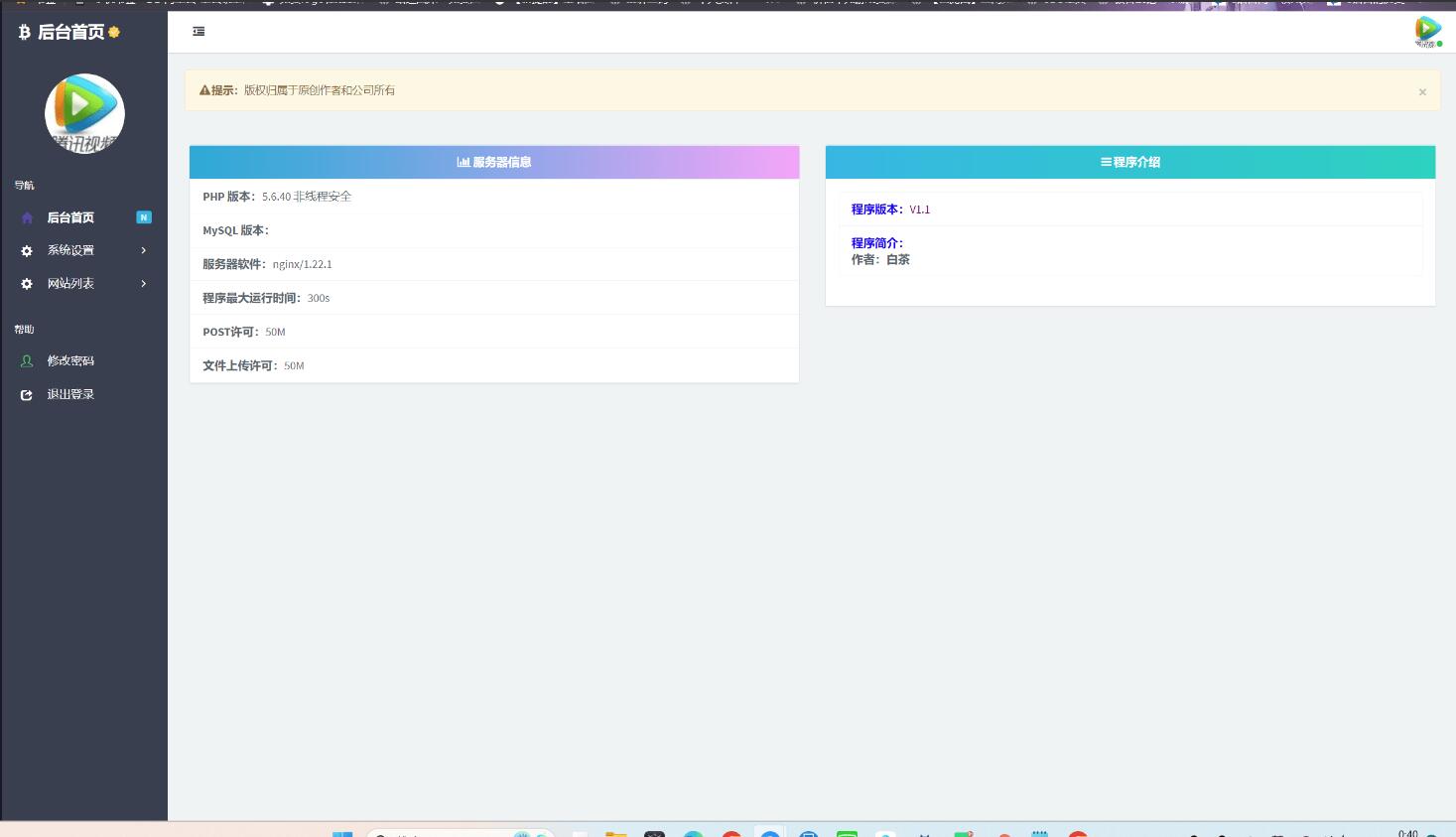Click the bar chart icon in 服务器信息 header
This screenshot has height=837, width=1456.
coord(463,162)
